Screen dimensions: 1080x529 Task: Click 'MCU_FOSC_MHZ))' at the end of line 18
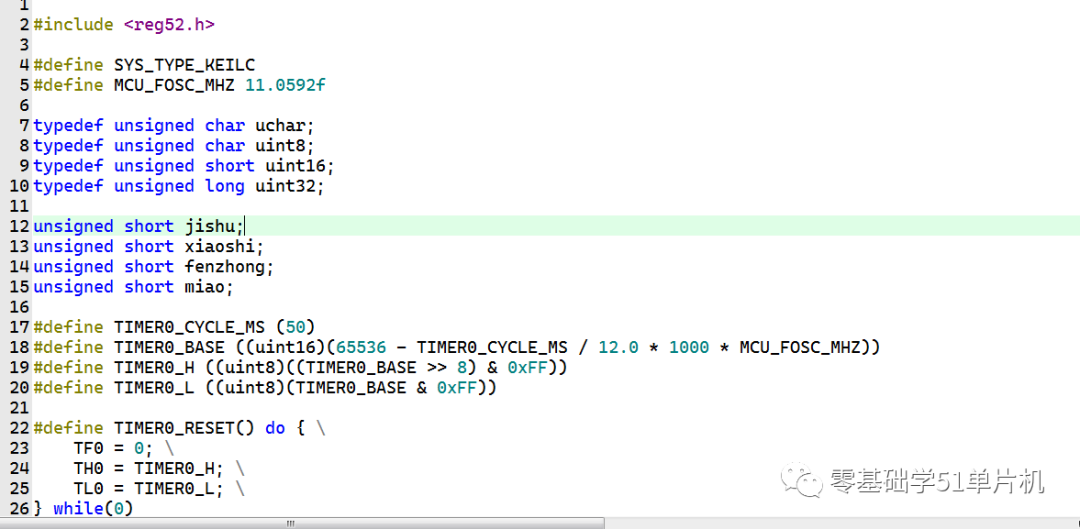811,347
